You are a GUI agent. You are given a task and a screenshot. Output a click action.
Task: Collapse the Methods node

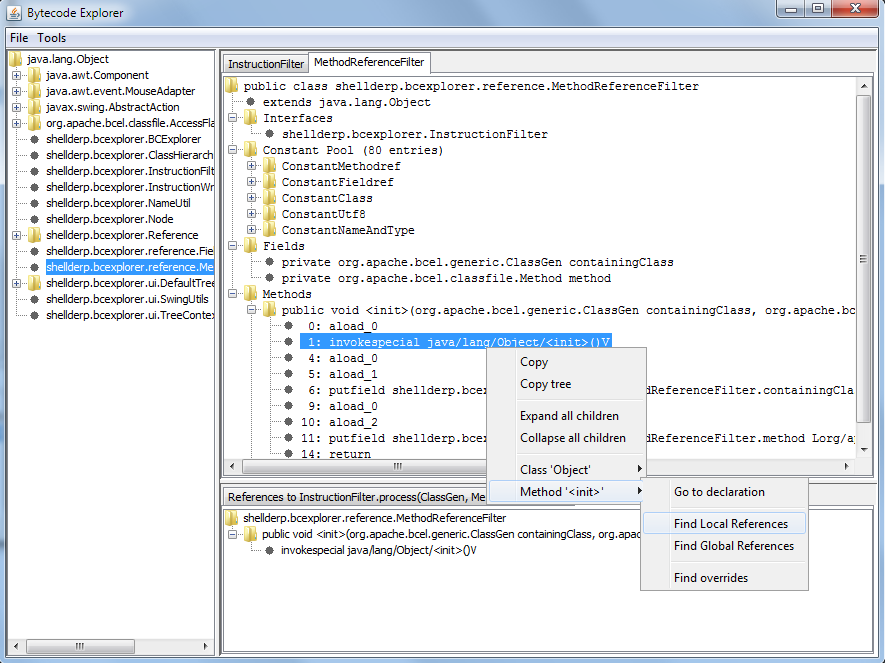pos(232,294)
